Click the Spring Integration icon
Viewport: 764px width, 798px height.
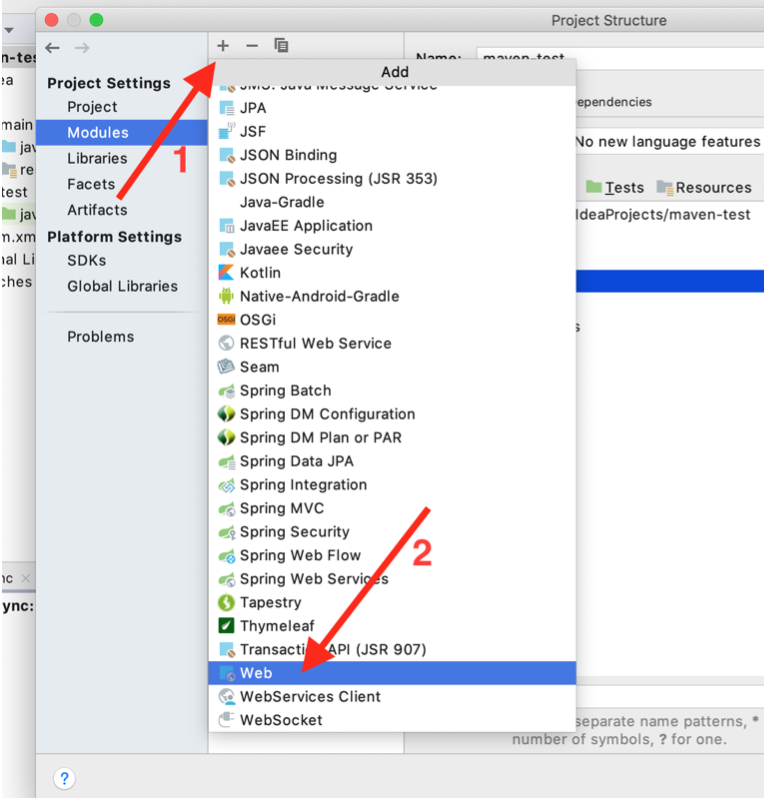click(227, 485)
